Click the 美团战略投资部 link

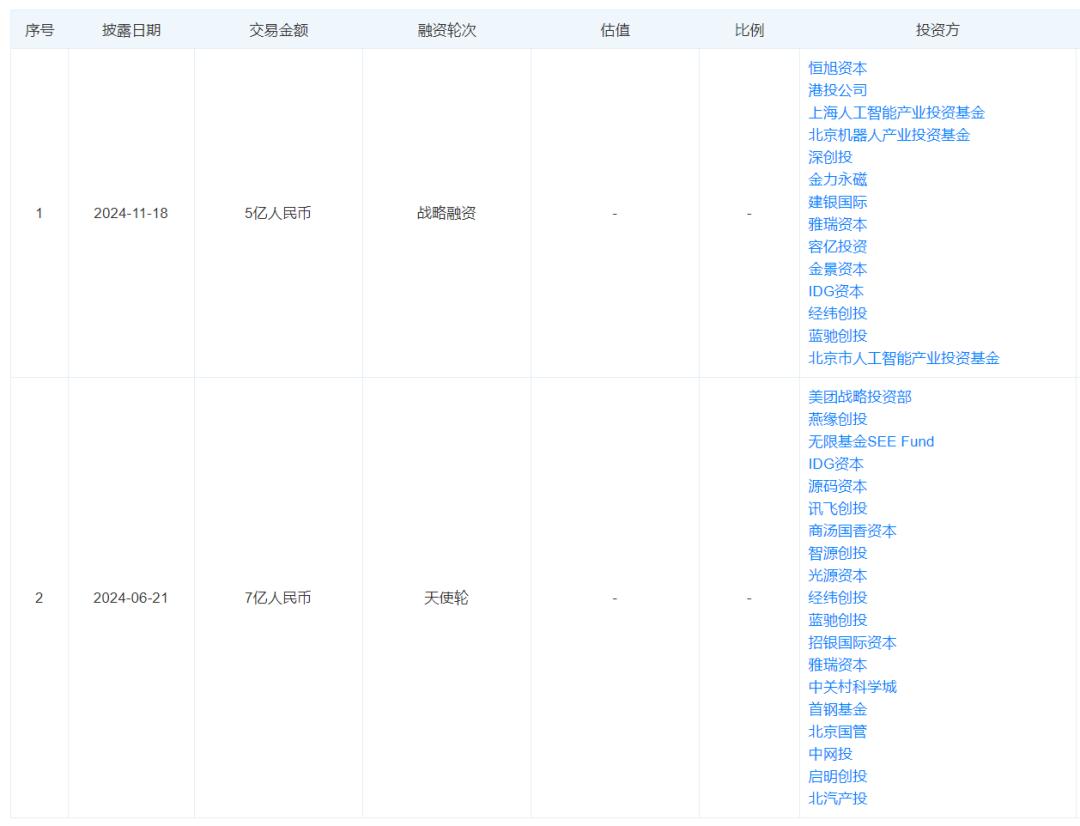(860, 397)
